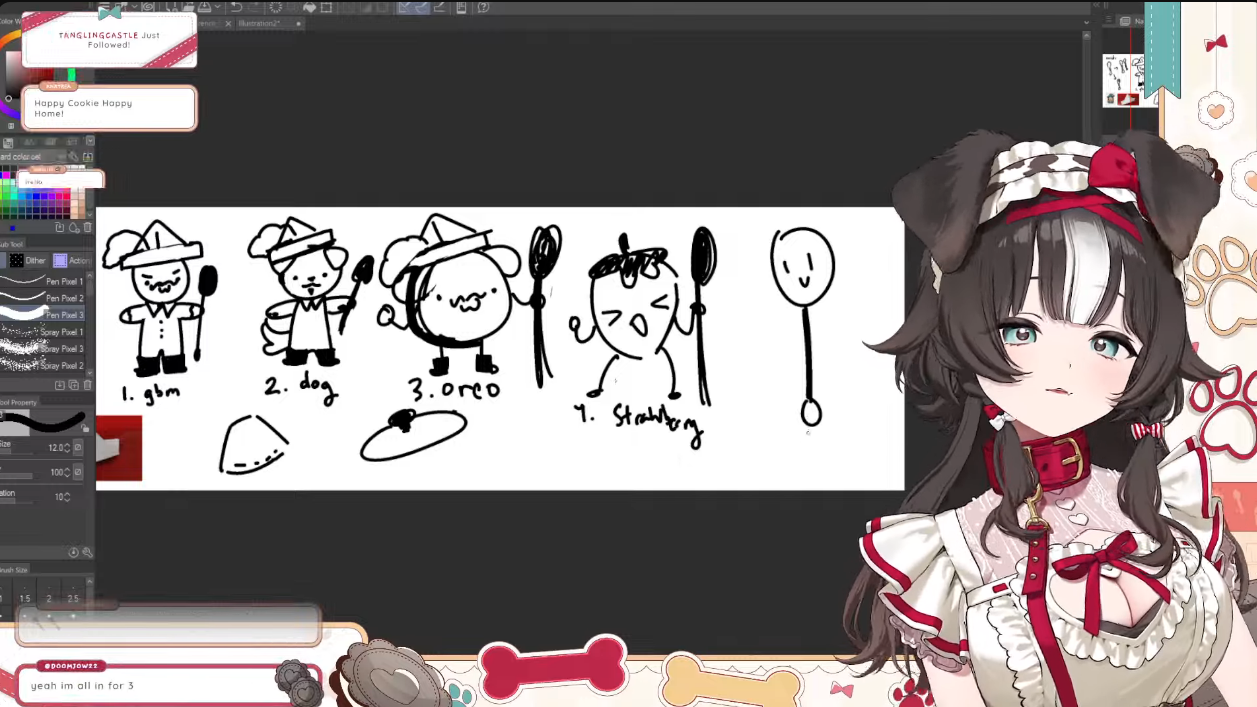The image size is (1257, 707).
Task: Click the Undo arrow in top toolbar
Action: click(236, 7)
